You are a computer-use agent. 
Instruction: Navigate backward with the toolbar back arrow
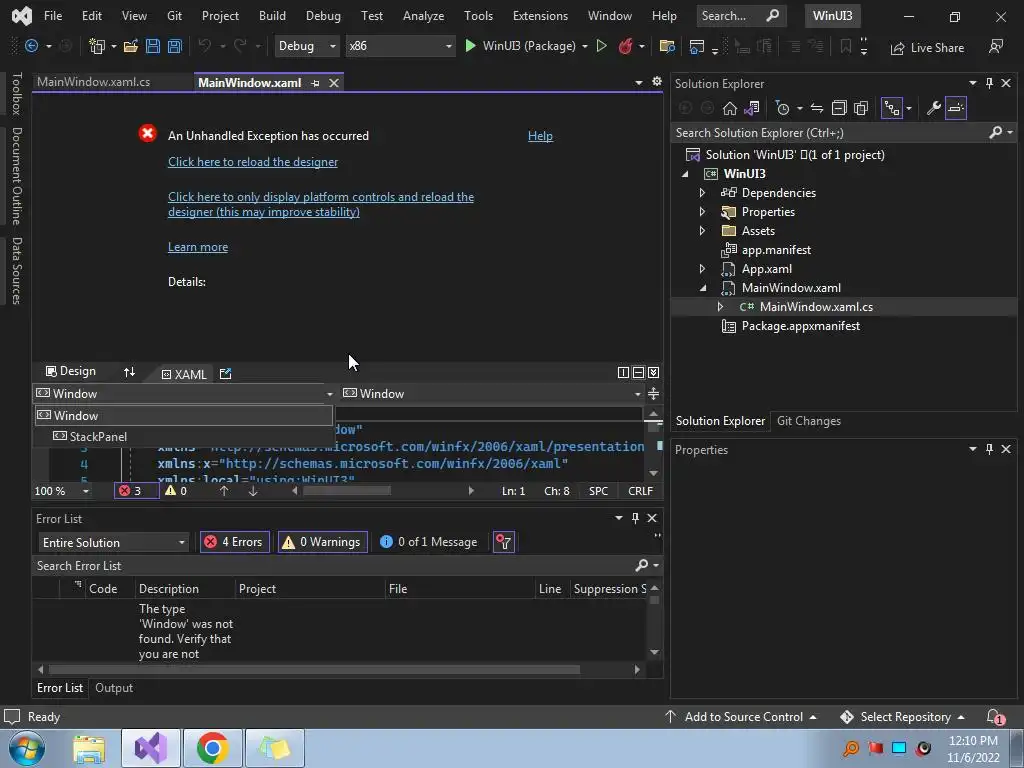[31, 46]
